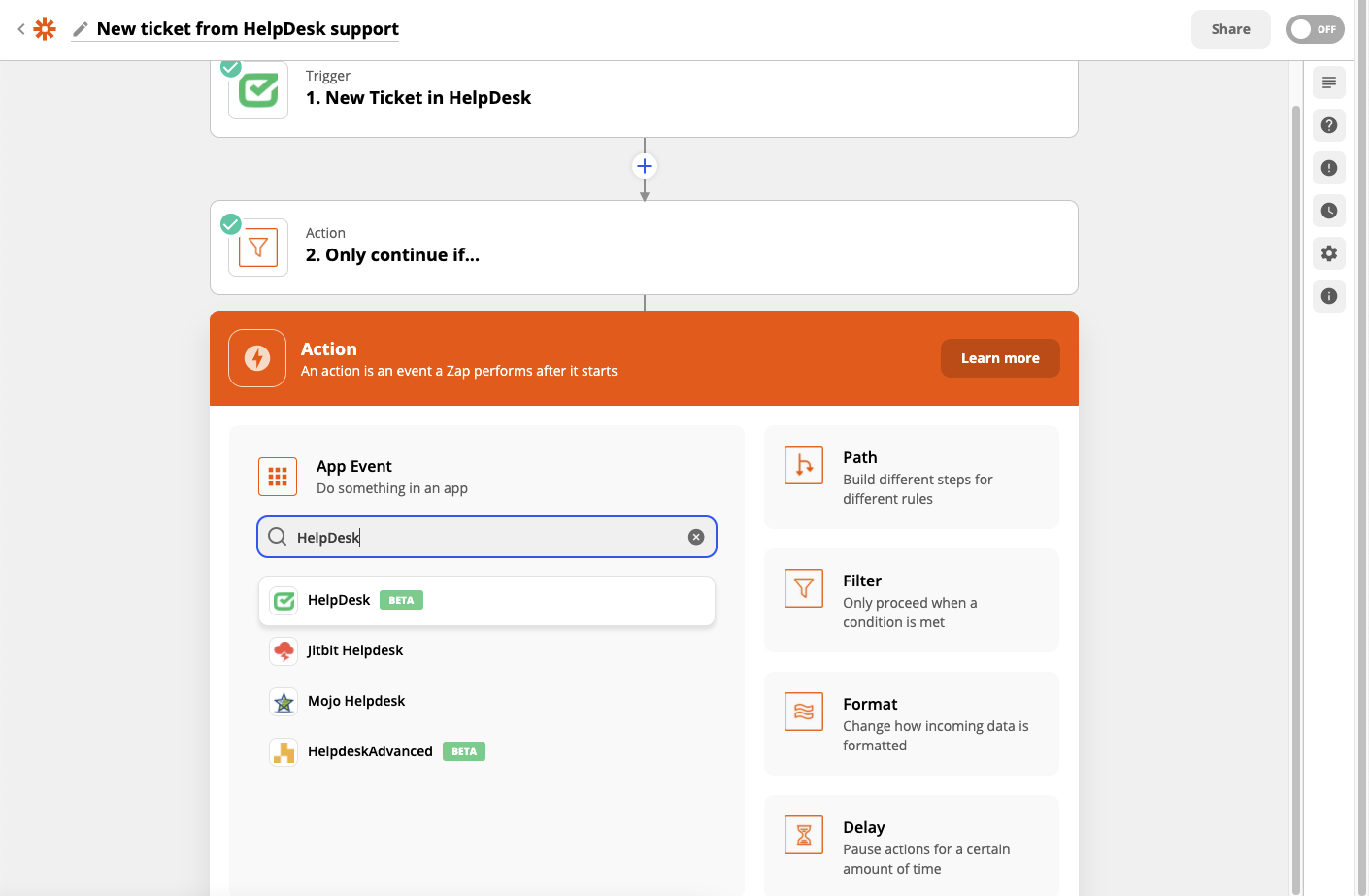This screenshot has height=896, width=1369.
Task: Click the filter funnel icon on step 2
Action: tap(258, 248)
